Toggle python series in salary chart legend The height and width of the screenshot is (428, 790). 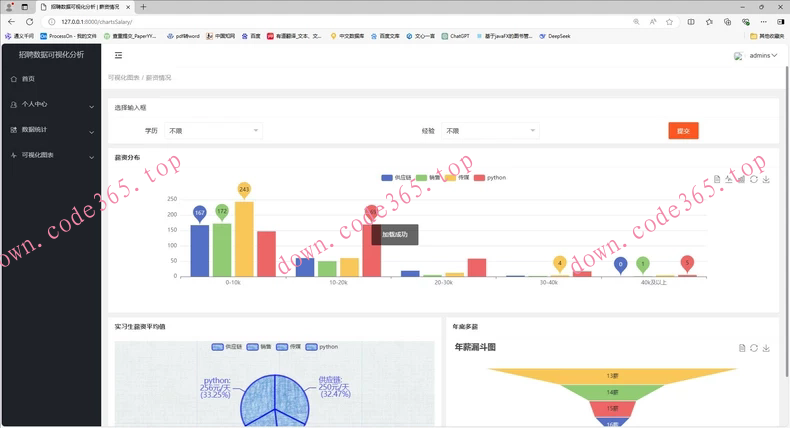(x=489, y=178)
